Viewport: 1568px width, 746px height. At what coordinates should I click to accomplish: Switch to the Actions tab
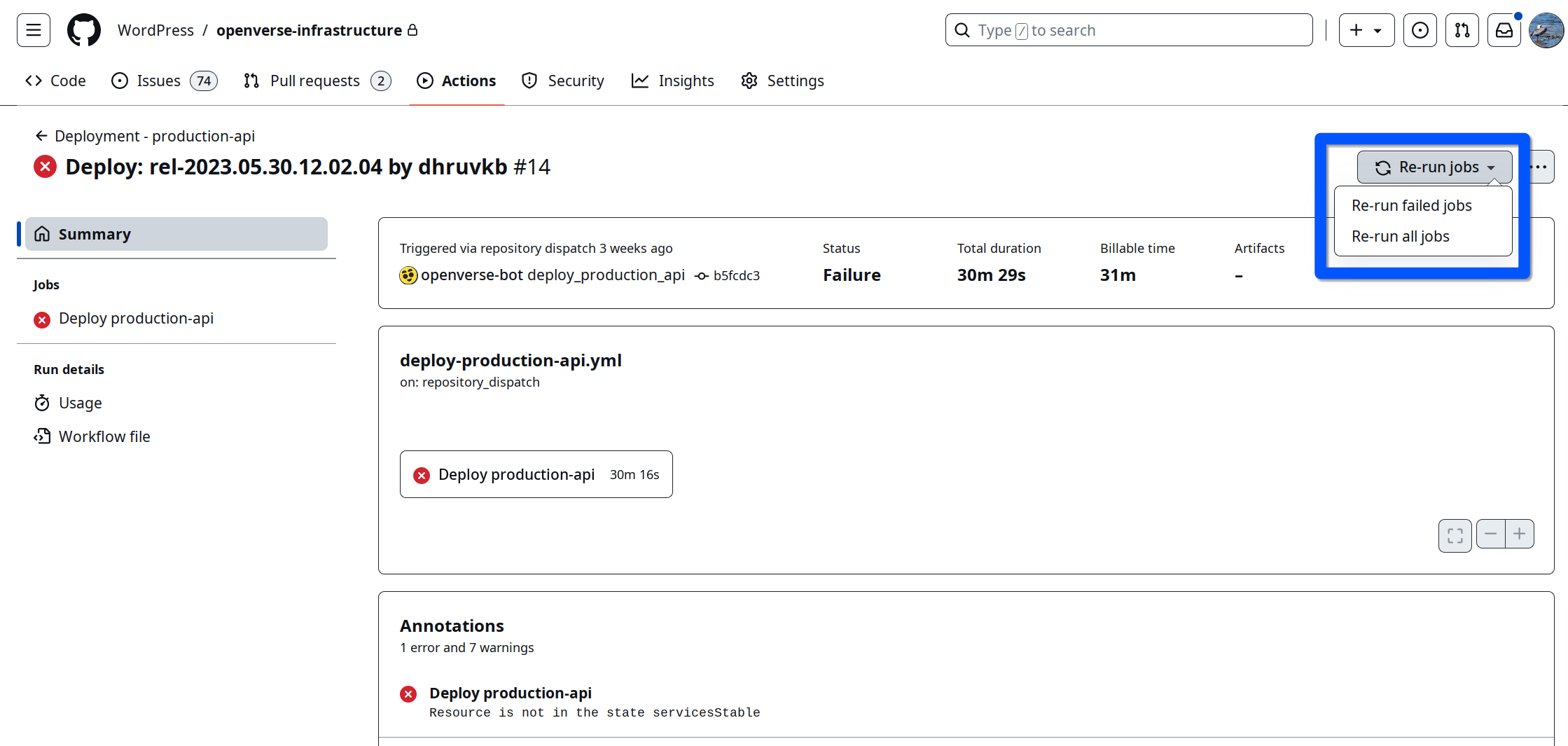(x=456, y=81)
